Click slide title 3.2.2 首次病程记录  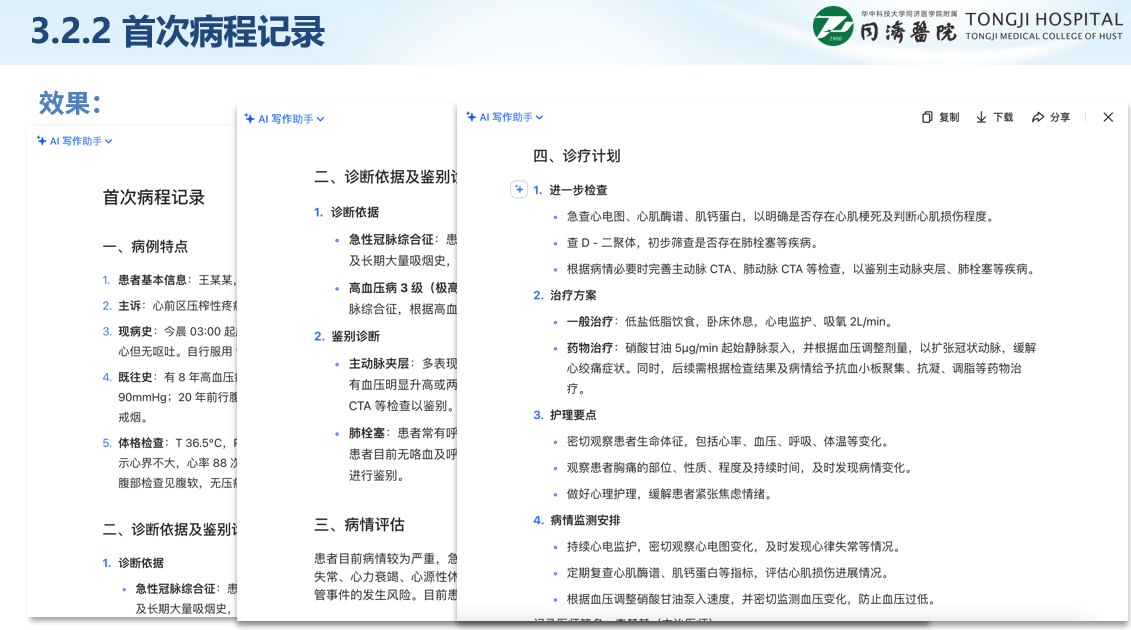click(x=177, y=32)
